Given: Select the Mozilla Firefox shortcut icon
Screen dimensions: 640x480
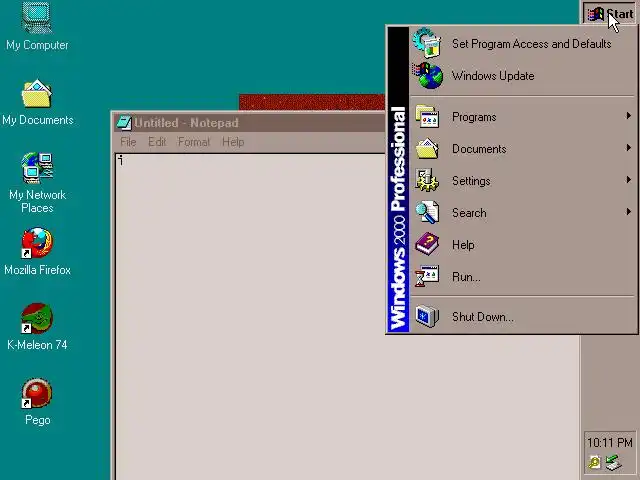Looking at the screenshot, I should (37, 243).
